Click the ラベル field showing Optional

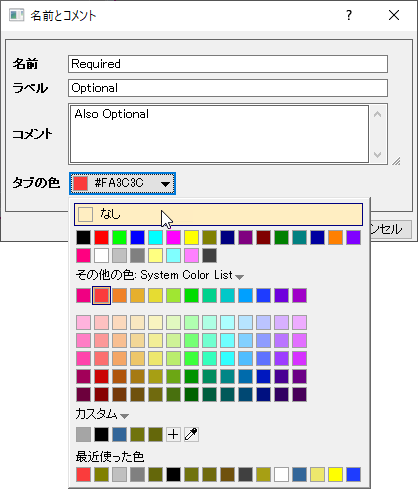[x=228, y=88]
